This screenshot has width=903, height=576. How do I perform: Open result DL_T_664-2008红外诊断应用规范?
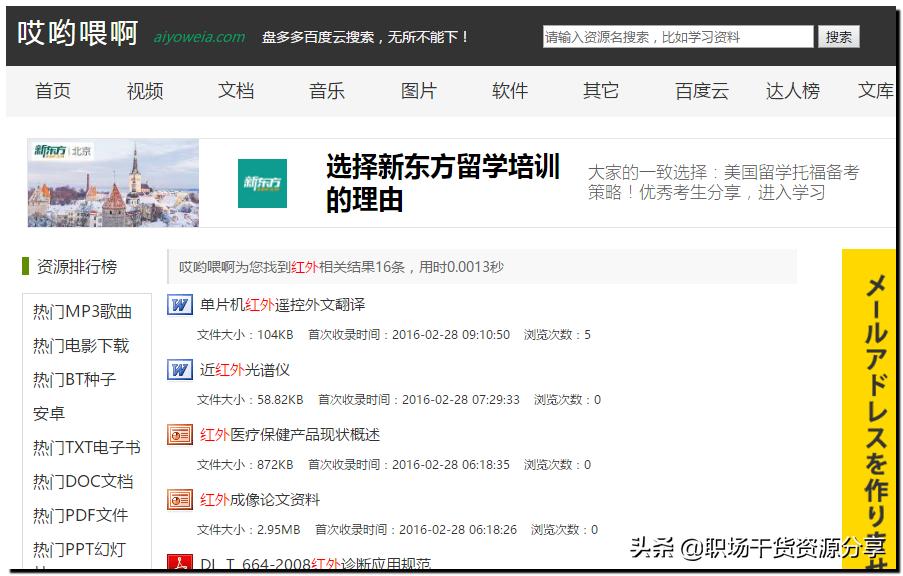(x=315, y=564)
